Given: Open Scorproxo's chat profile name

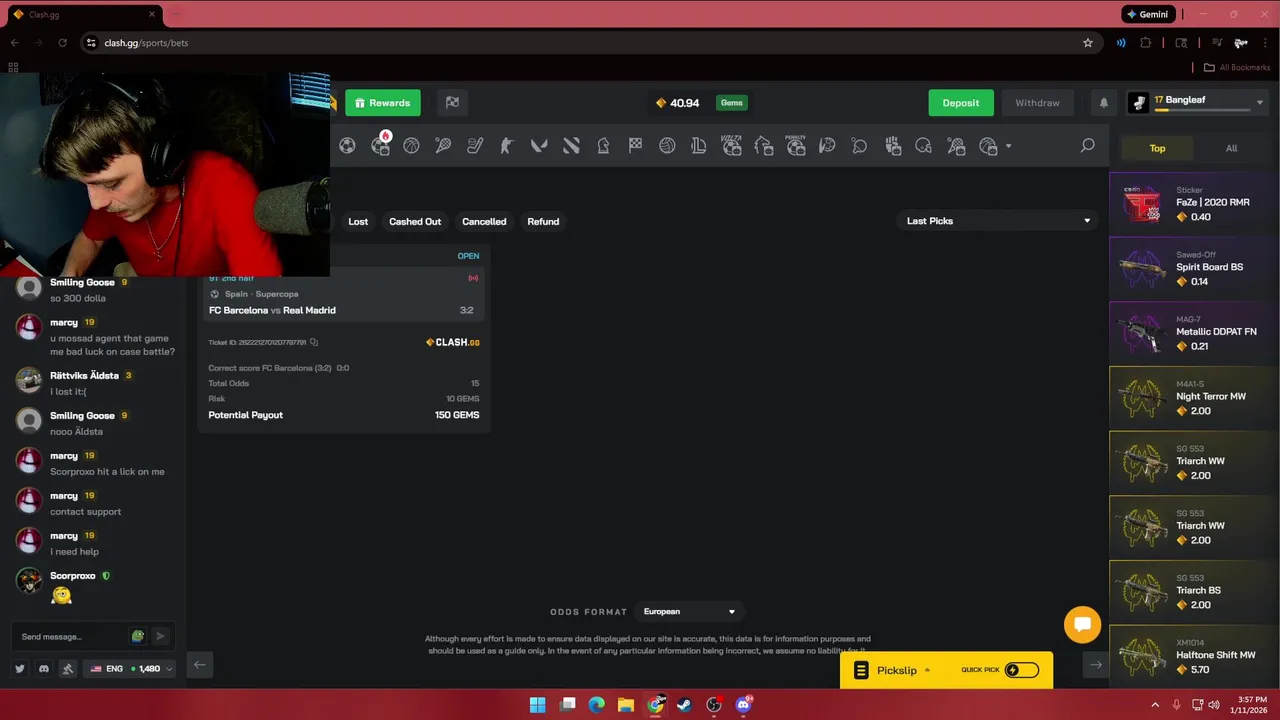Looking at the screenshot, I should point(73,576).
